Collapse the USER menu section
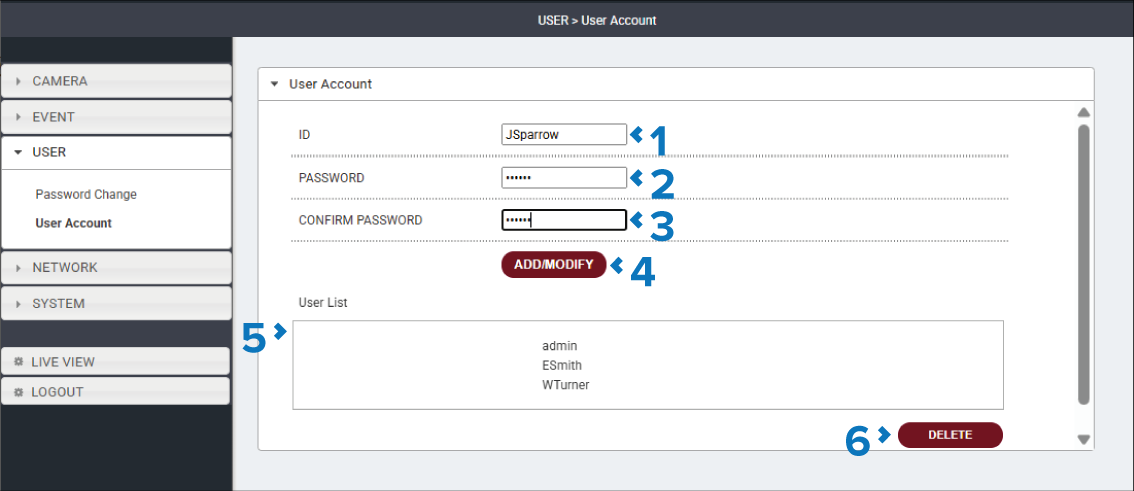This screenshot has width=1134, height=491. pyautogui.click(x=116, y=153)
